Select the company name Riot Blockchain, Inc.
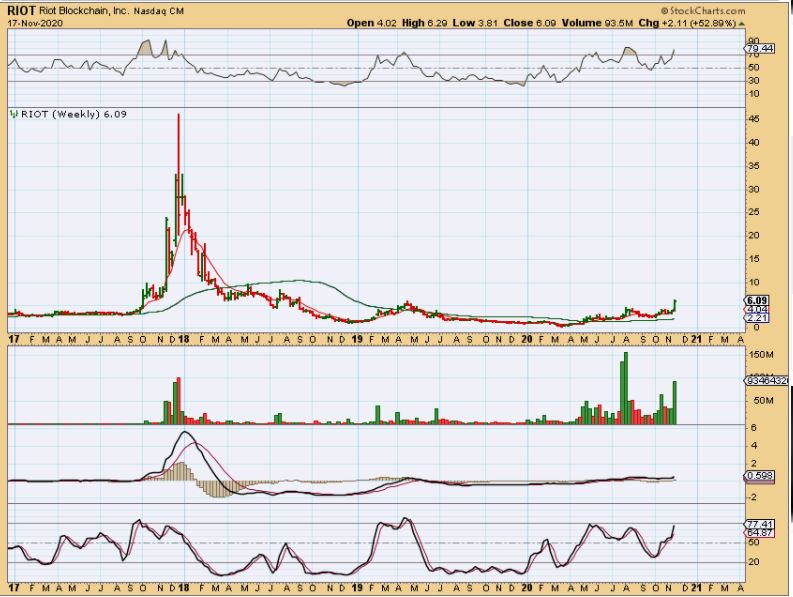 [x=84, y=11]
